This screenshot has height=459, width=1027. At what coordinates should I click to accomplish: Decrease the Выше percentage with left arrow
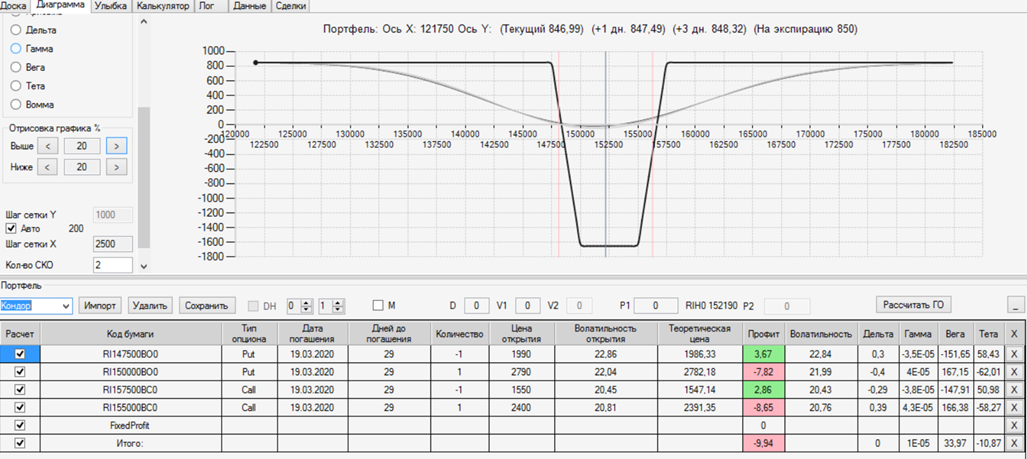(x=48, y=146)
